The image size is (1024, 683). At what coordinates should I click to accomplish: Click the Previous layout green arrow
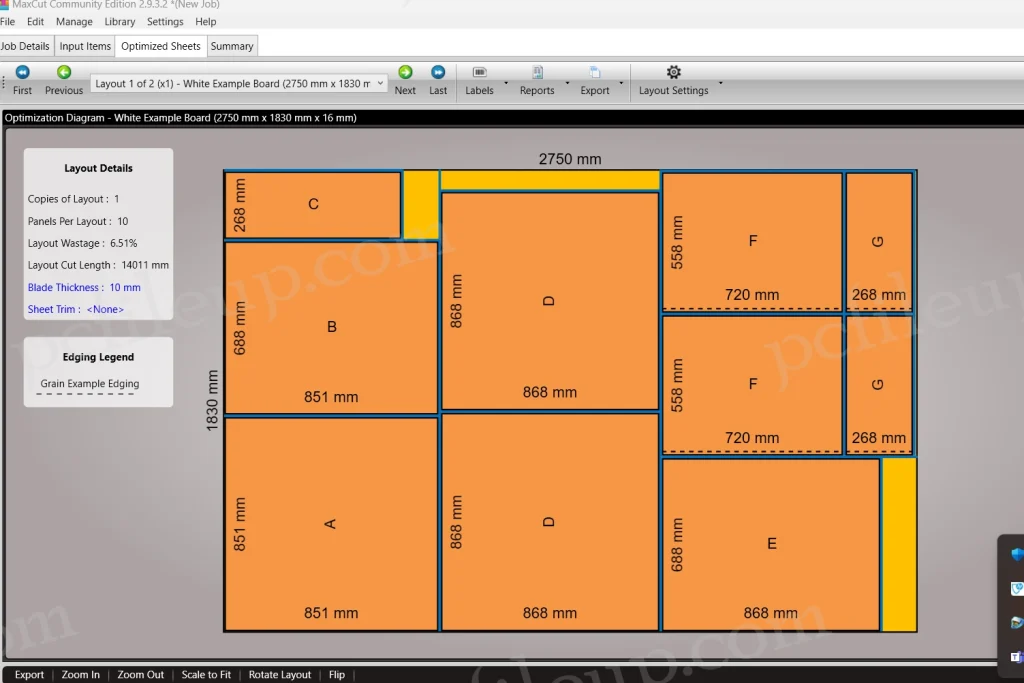pos(64,72)
